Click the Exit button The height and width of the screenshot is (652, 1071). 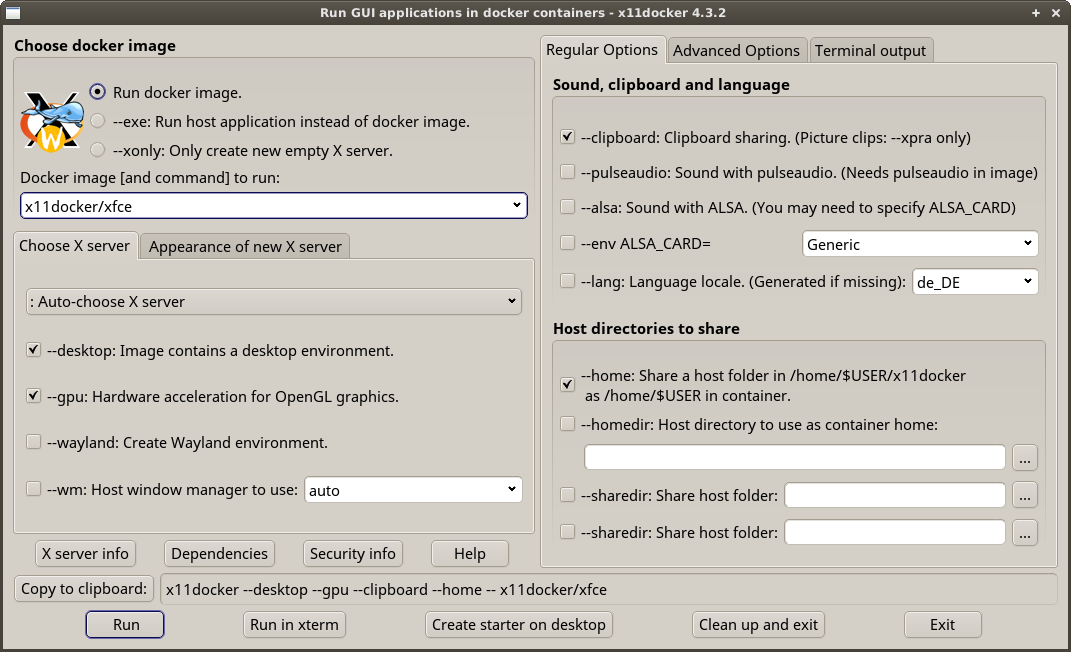943,625
